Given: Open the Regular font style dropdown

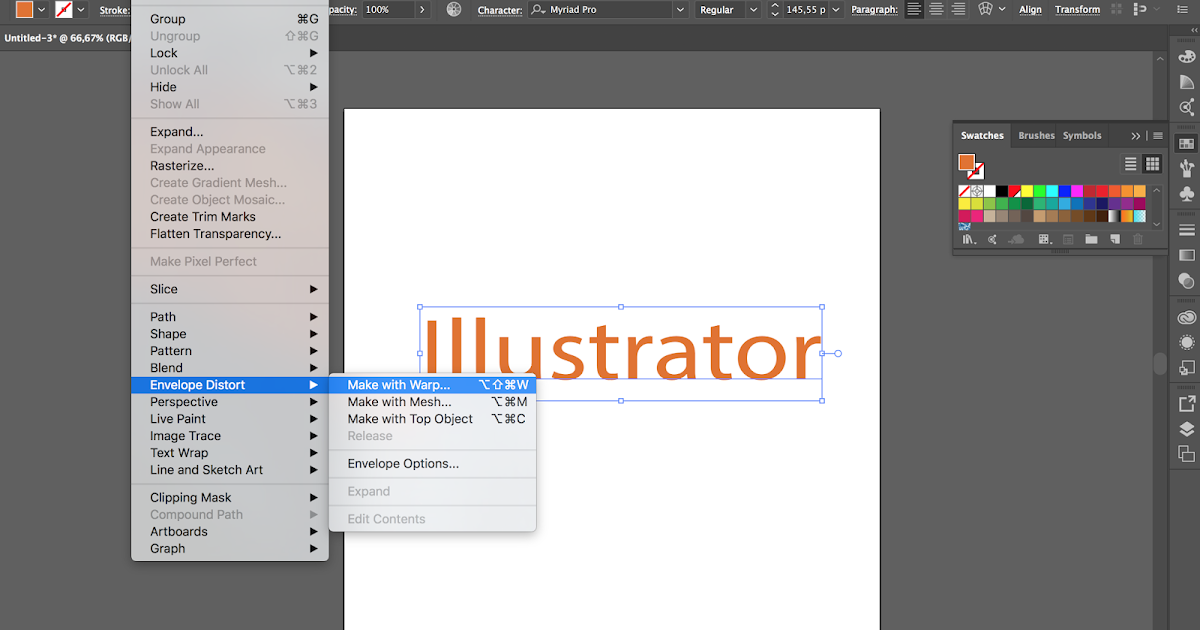Looking at the screenshot, I should point(756,10).
